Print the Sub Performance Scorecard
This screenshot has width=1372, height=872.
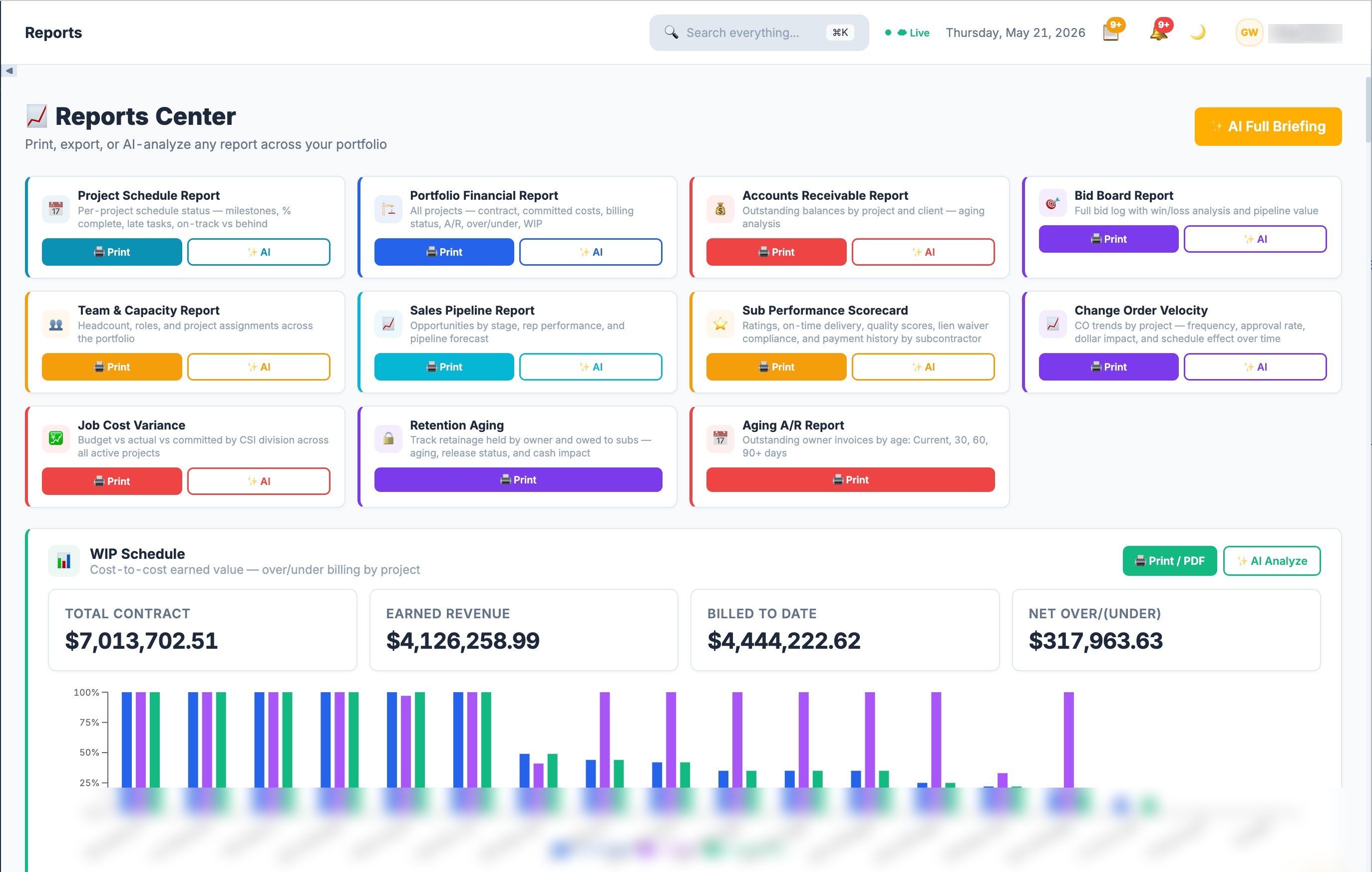(776, 367)
